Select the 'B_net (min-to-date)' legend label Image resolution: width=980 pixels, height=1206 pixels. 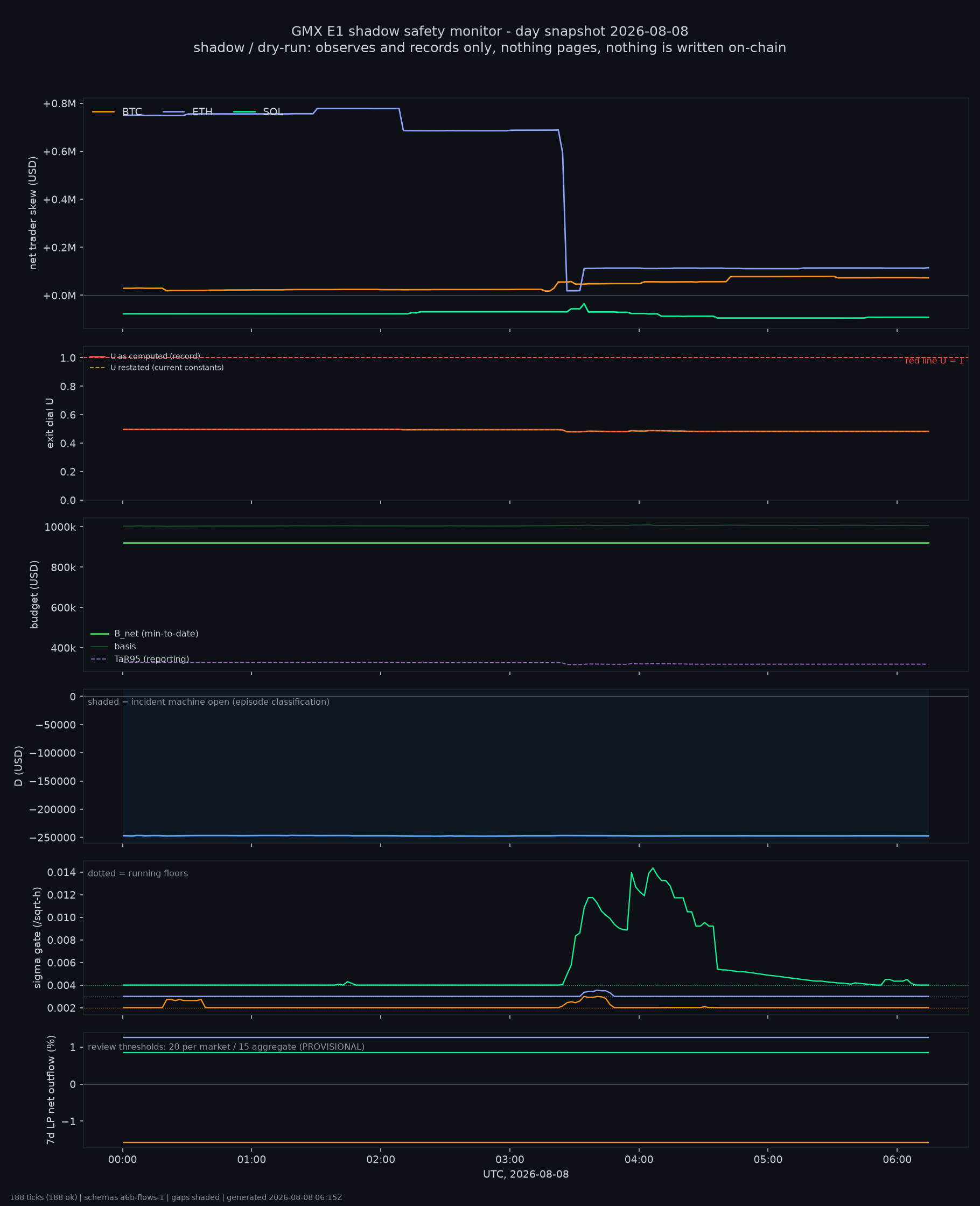156,634
